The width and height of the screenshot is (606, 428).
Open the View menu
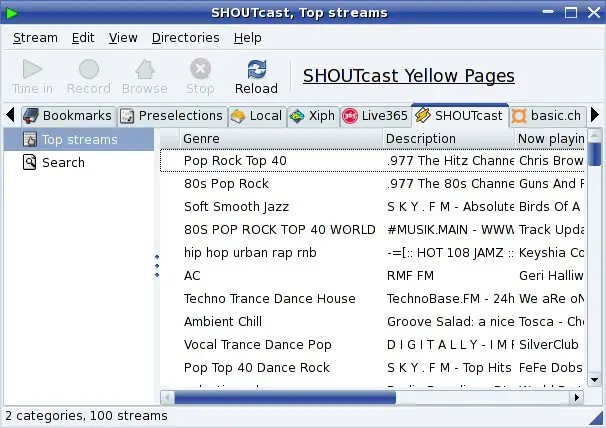(x=123, y=38)
